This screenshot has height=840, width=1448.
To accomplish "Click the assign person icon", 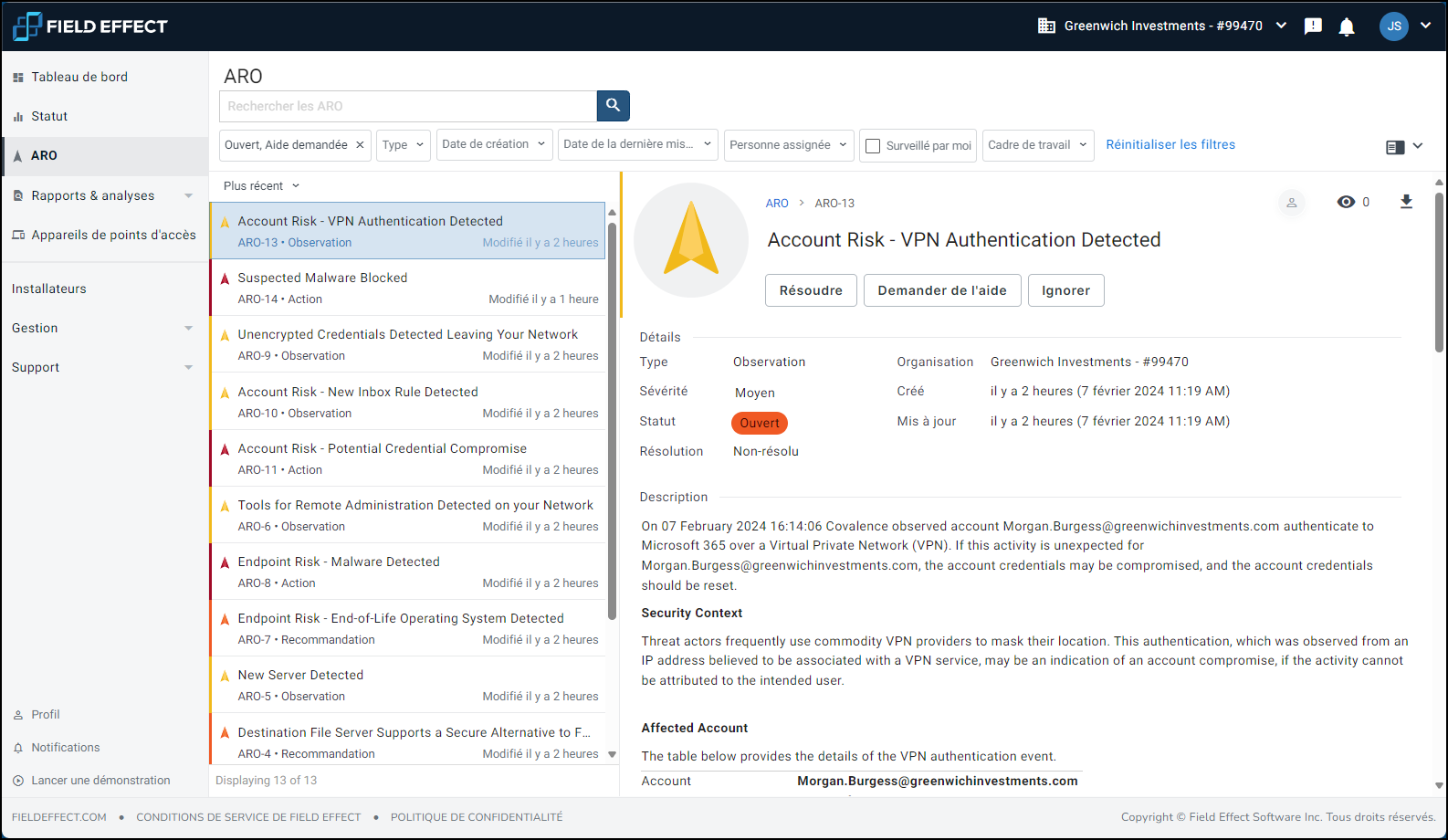I will [x=1292, y=203].
